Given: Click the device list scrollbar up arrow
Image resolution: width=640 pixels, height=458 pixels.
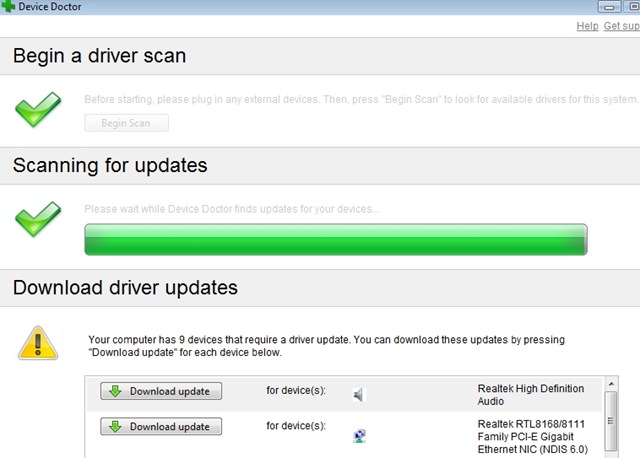Looking at the screenshot, I should click(x=611, y=384).
